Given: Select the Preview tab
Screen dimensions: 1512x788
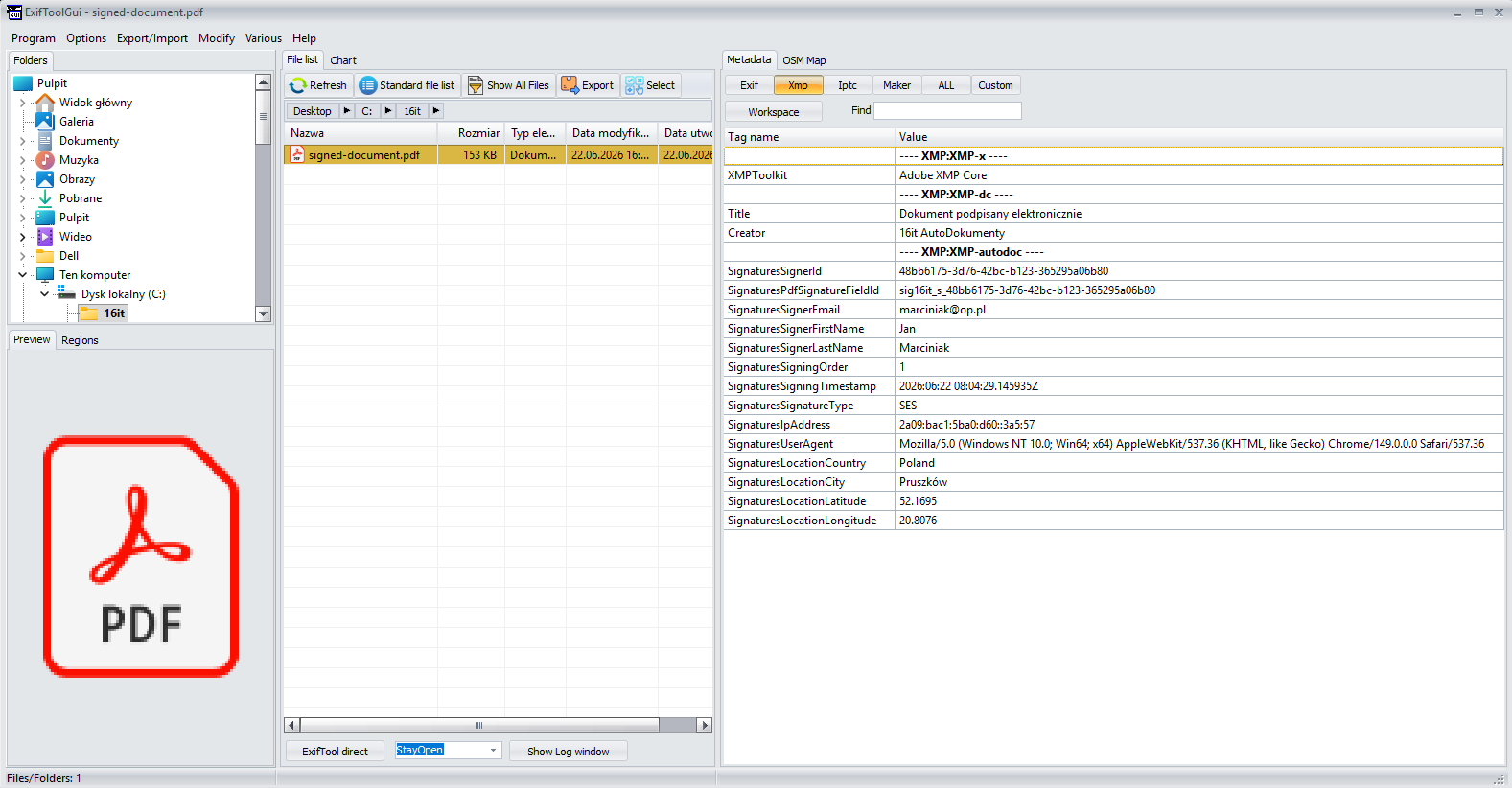Looking at the screenshot, I should pos(32,339).
